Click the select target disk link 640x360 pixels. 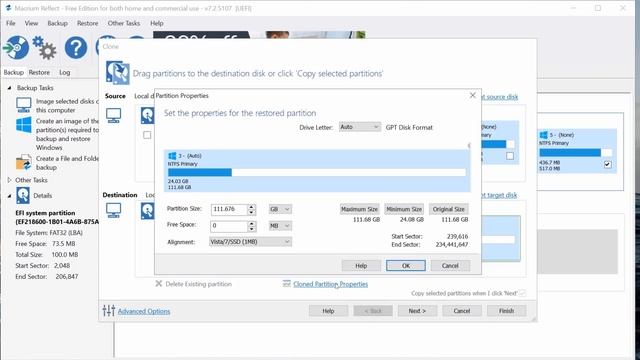500,195
